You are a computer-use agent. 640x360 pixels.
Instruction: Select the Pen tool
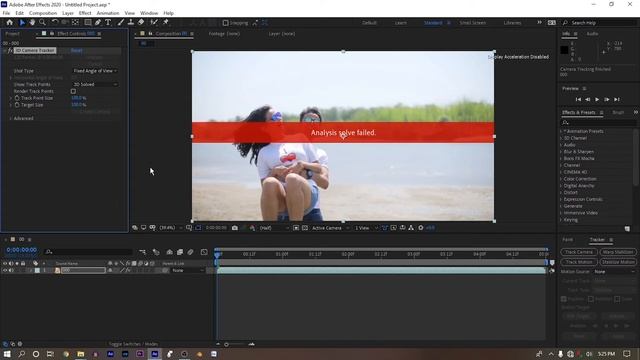tap(98, 22)
